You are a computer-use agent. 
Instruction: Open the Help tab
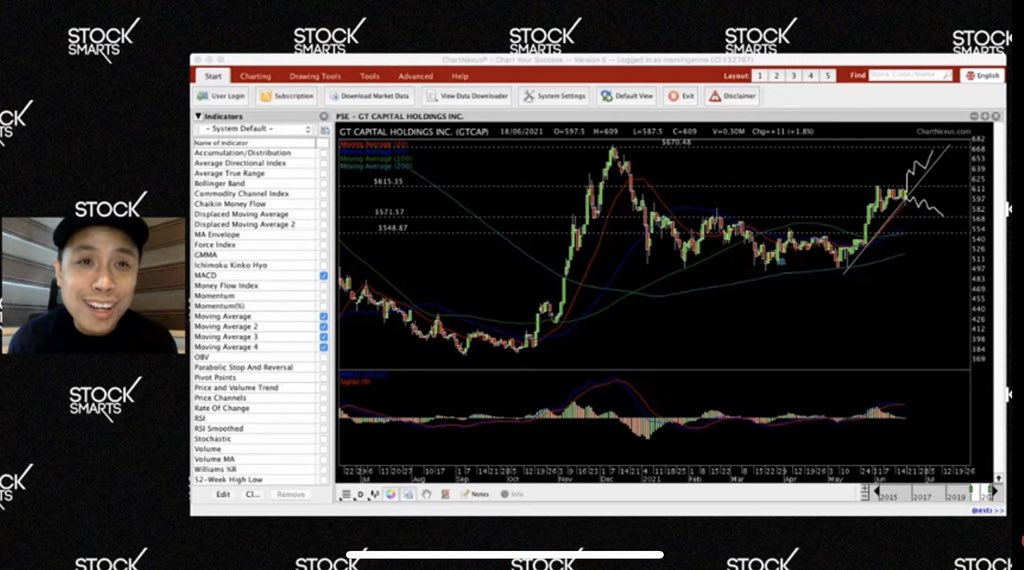click(x=460, y=76)
